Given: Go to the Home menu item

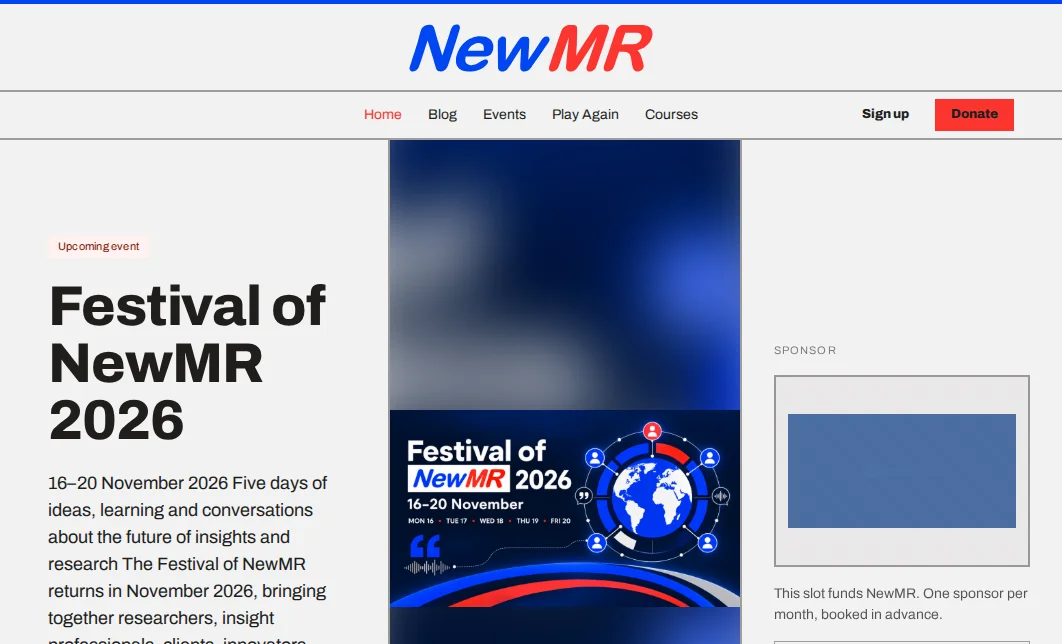Looking at the screenshot, I should coord(383,114).
